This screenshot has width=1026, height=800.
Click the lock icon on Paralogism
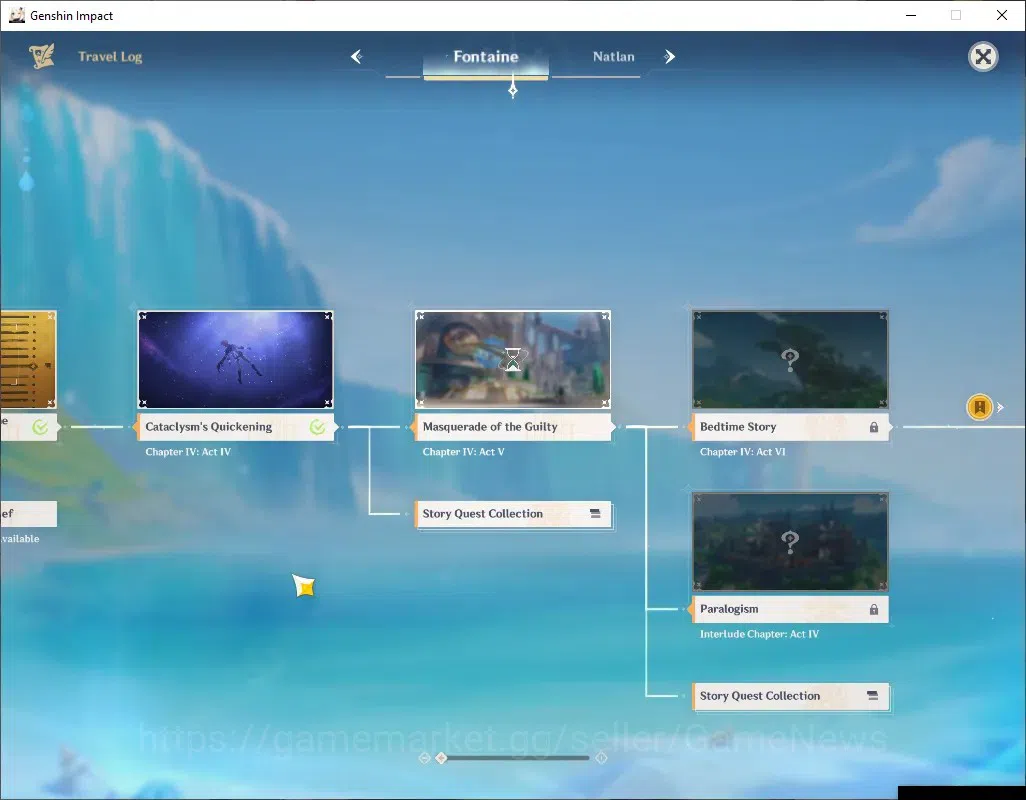coord(874,609)
